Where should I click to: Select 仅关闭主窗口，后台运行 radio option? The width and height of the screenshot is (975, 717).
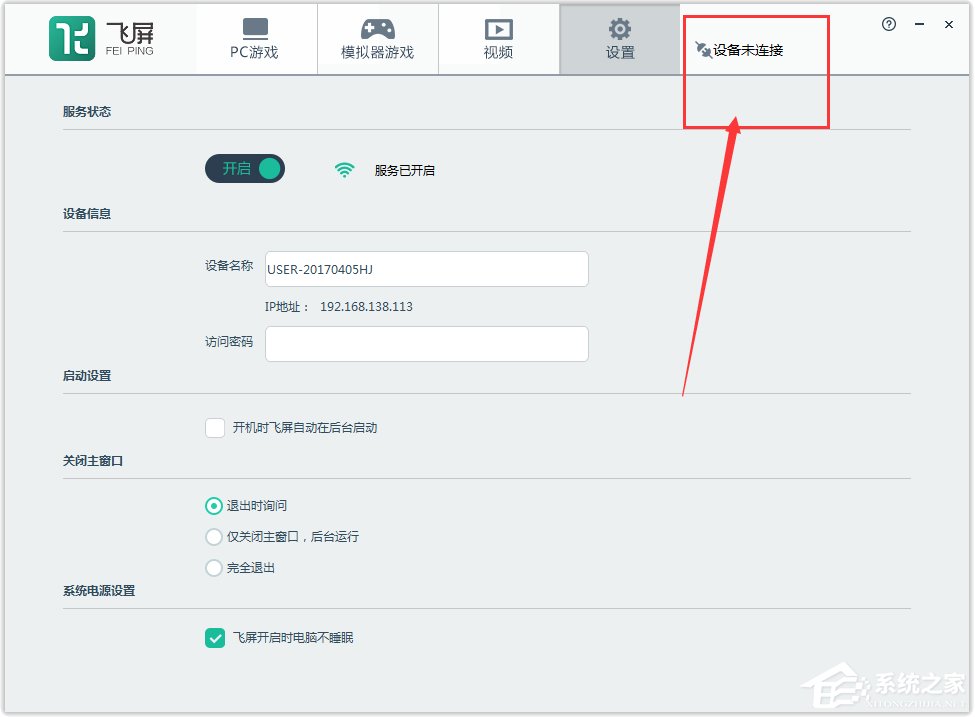click(x=214, y=537)
